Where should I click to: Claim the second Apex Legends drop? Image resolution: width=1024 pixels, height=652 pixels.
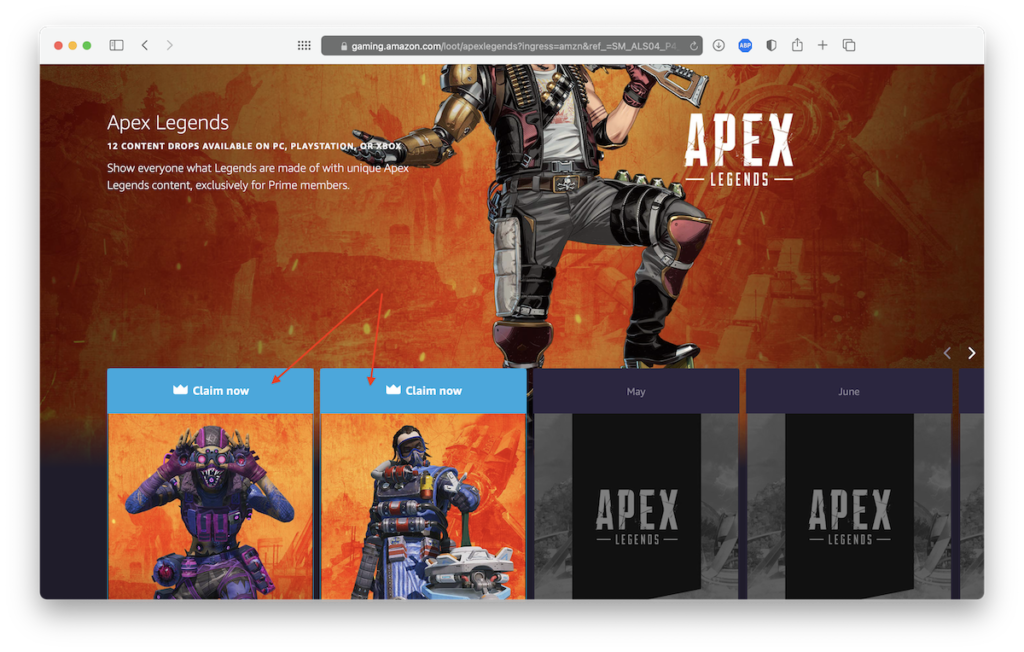tap(423, 390)
